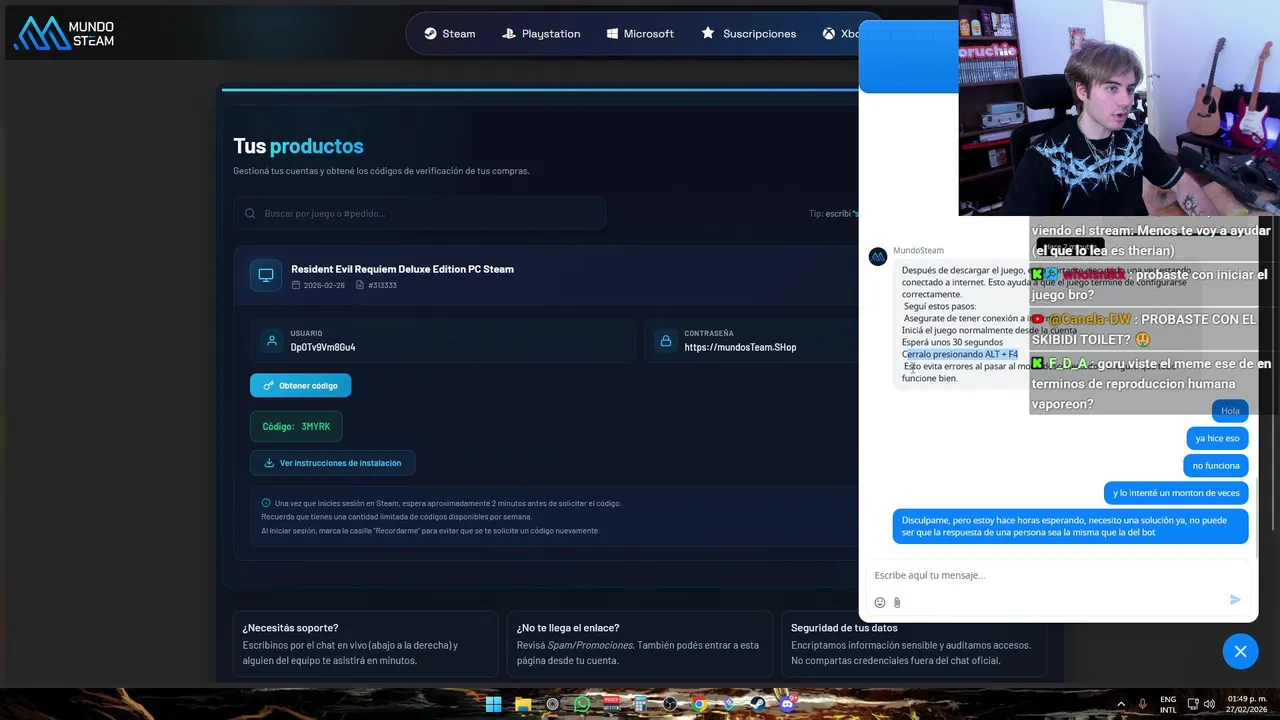Click the ¿Necesitás soporte? card

(365, 644)
